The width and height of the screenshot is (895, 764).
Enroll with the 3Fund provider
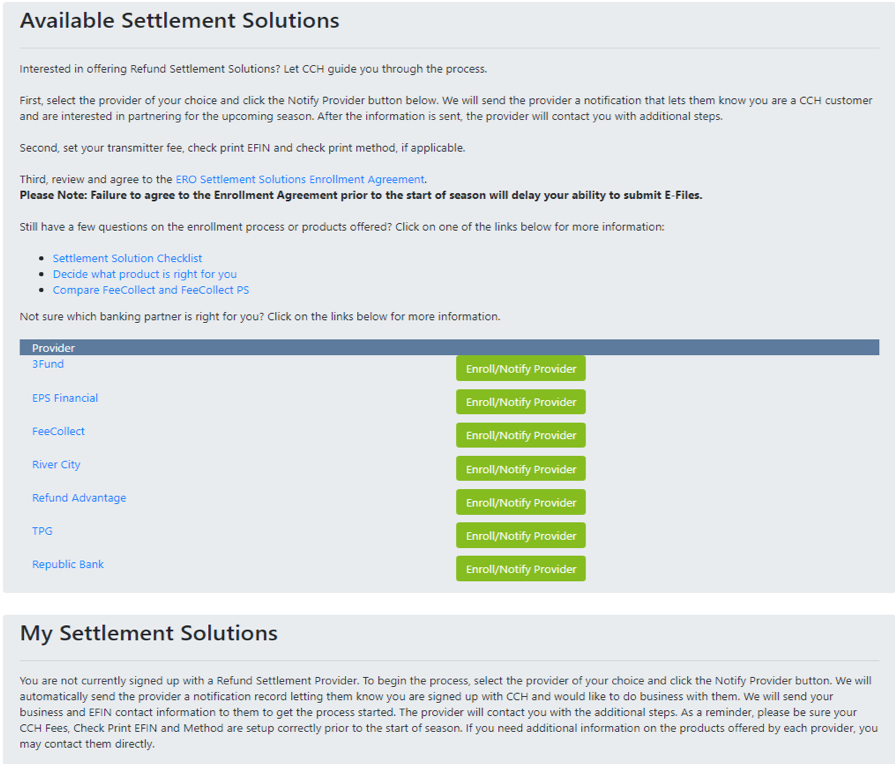(x=520, y=368)
